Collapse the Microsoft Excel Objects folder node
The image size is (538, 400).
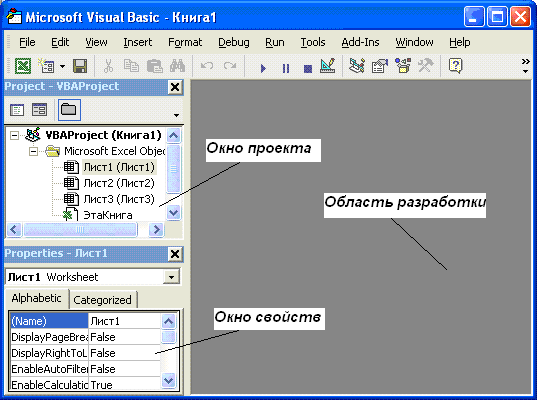pos(33,151)
